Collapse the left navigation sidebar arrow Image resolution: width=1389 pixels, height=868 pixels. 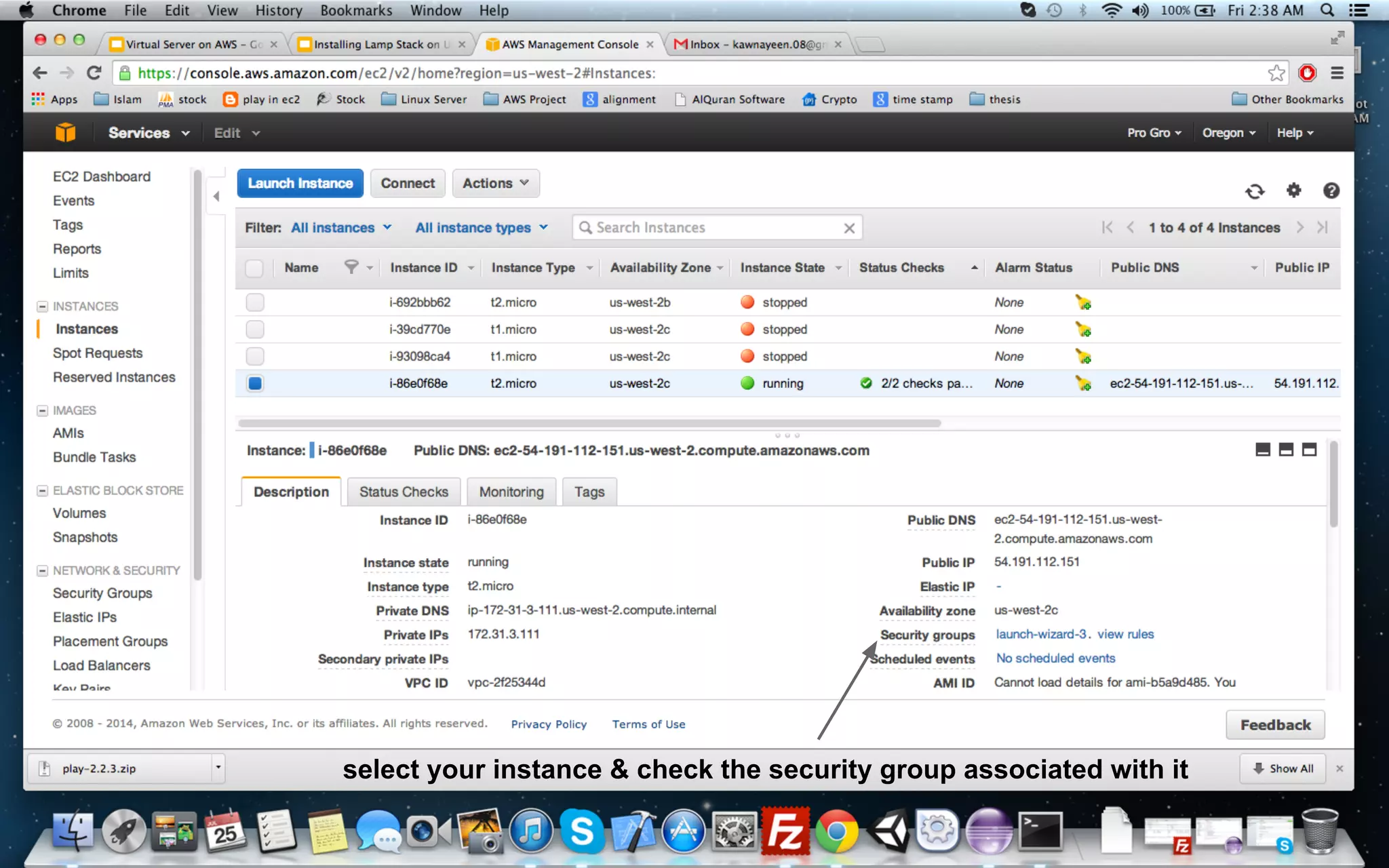(x=216, y=196)
